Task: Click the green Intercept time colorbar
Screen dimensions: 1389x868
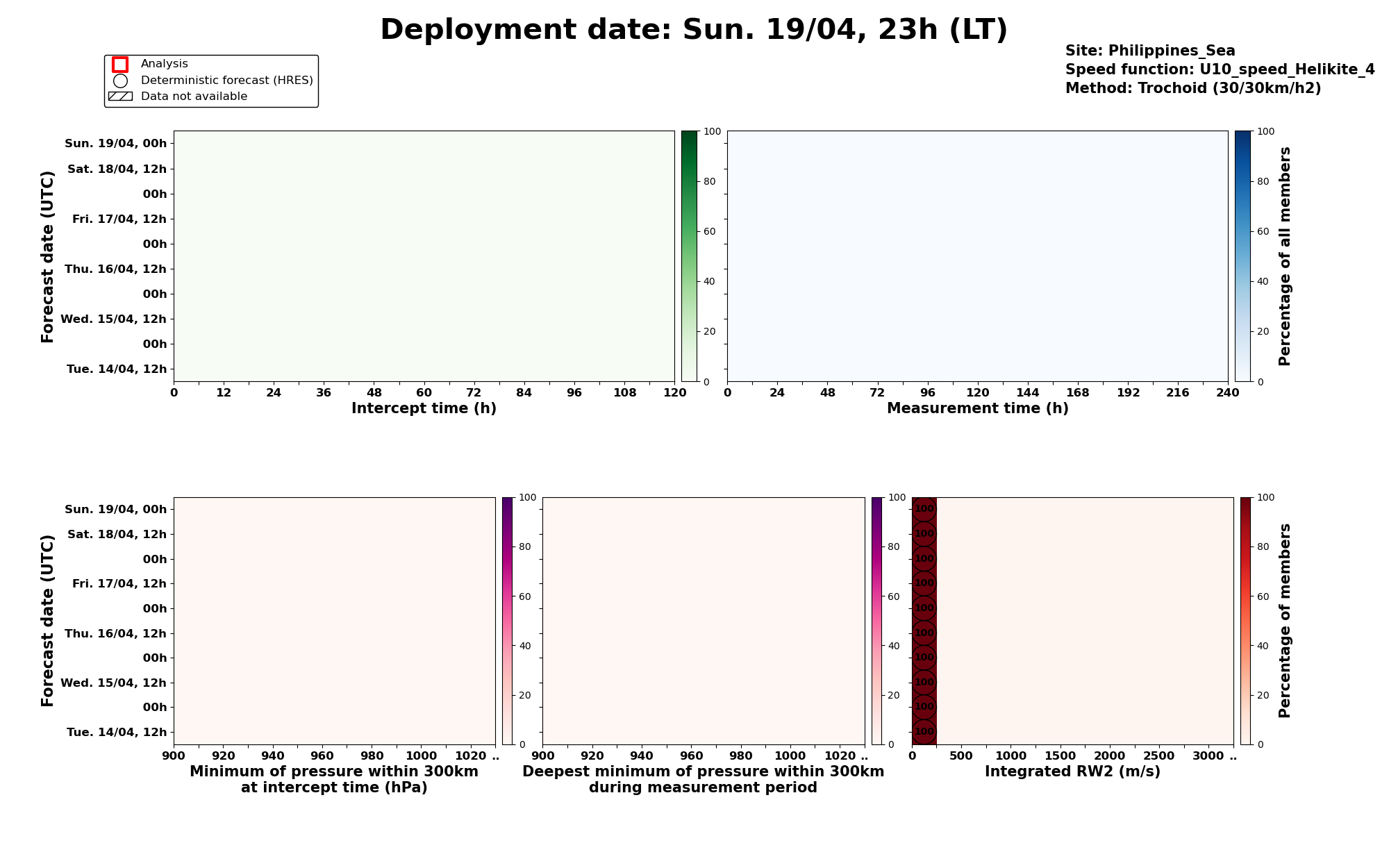Action: point(689,256)
